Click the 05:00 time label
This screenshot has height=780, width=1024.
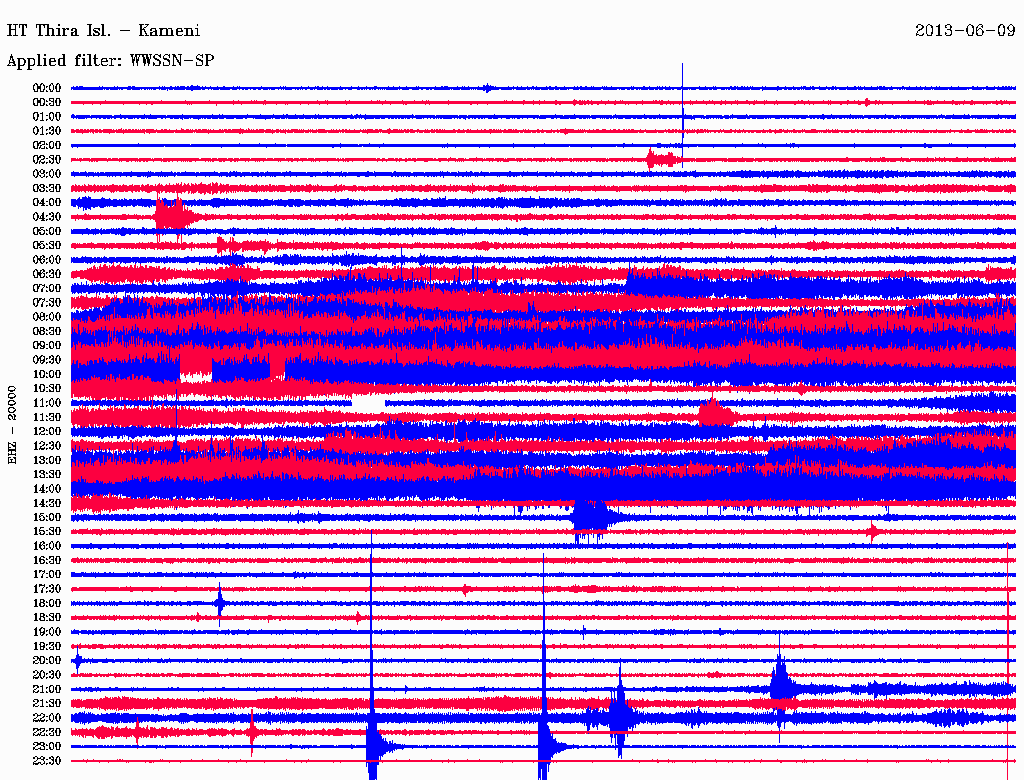(47, 231)
